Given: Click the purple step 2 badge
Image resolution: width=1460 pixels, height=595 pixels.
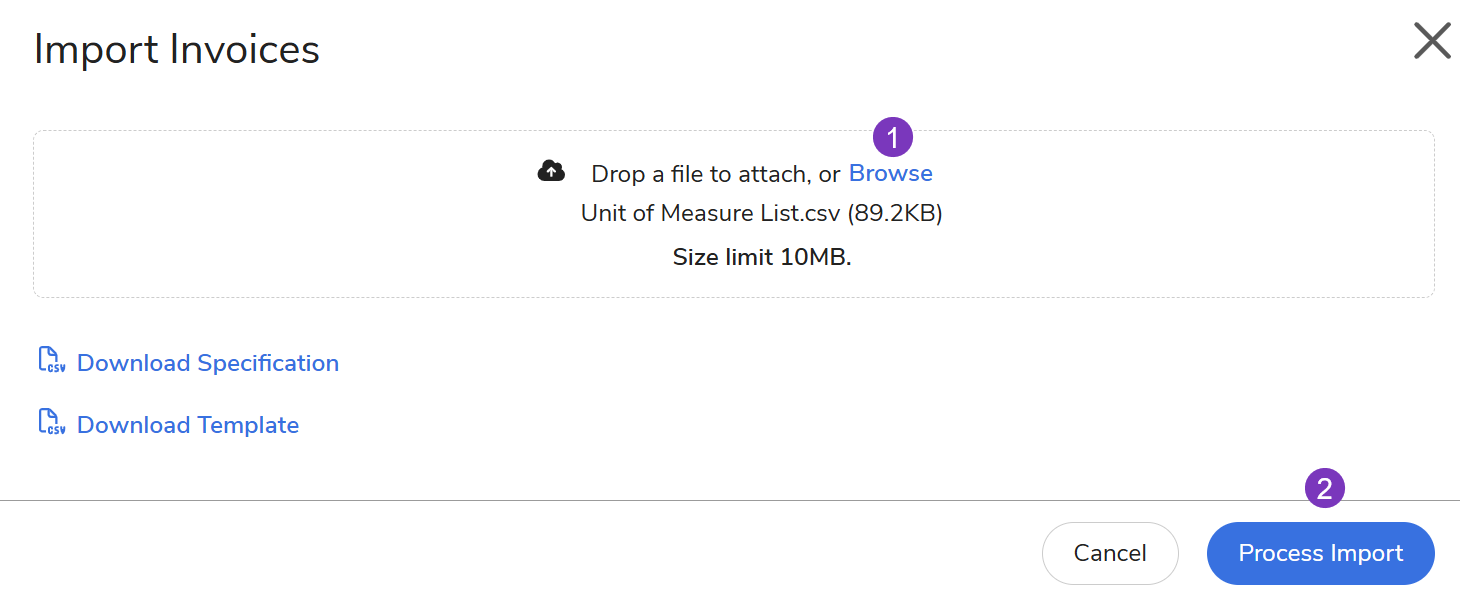Looking at the screenshot, I should coord(1325,489).
